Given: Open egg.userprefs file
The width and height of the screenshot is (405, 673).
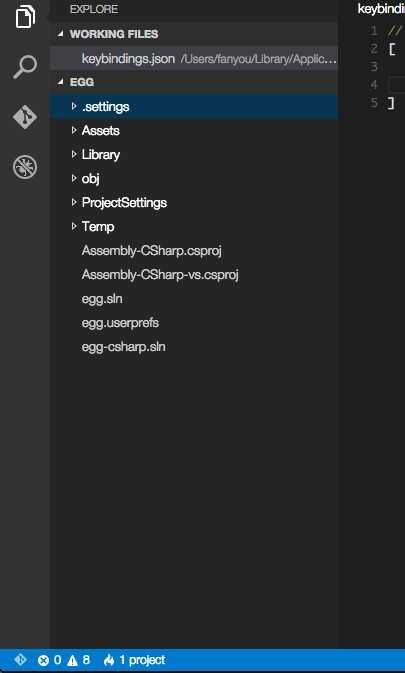Looking at the screenshot, I should [120, 322].
